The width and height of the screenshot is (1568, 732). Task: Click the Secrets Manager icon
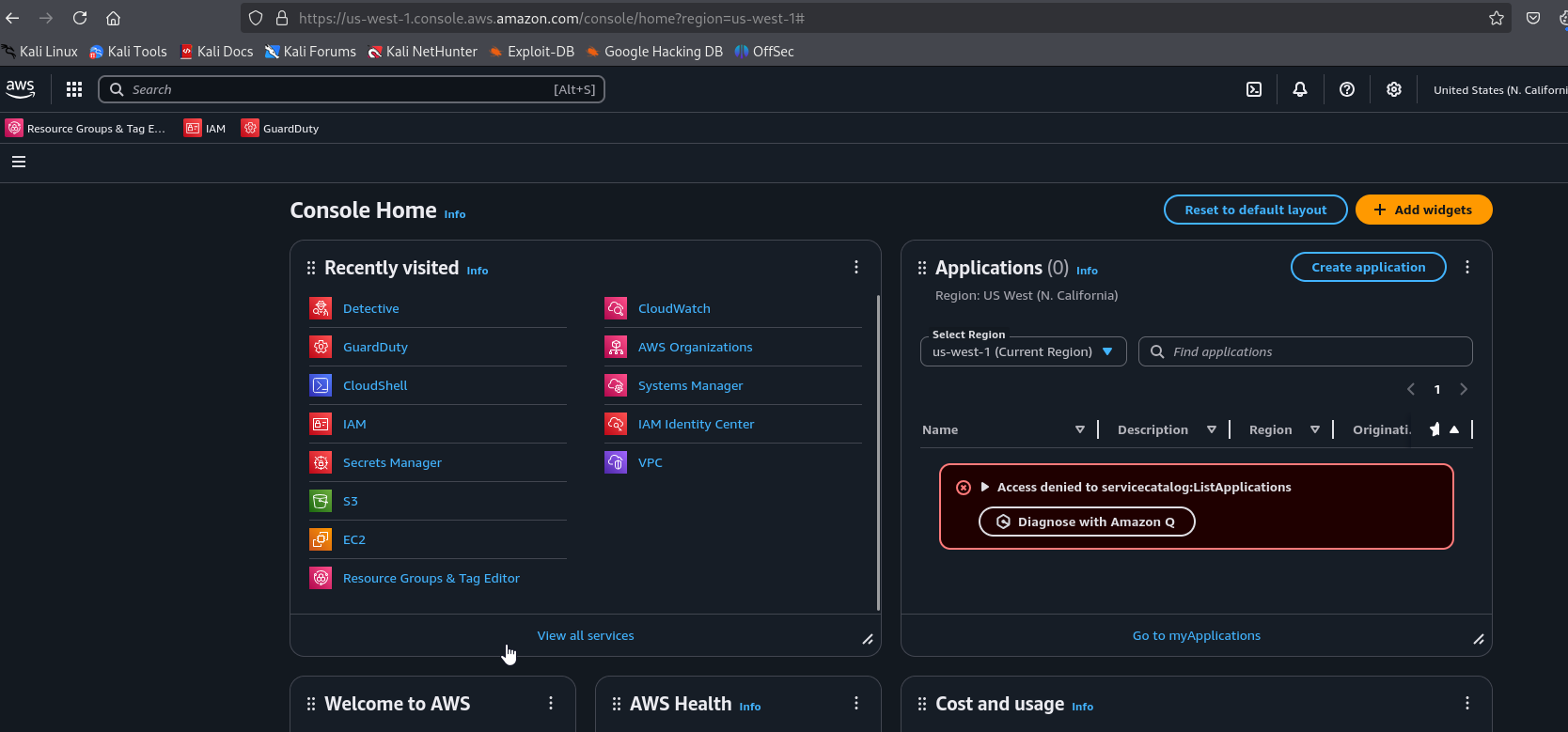point(321,462)
